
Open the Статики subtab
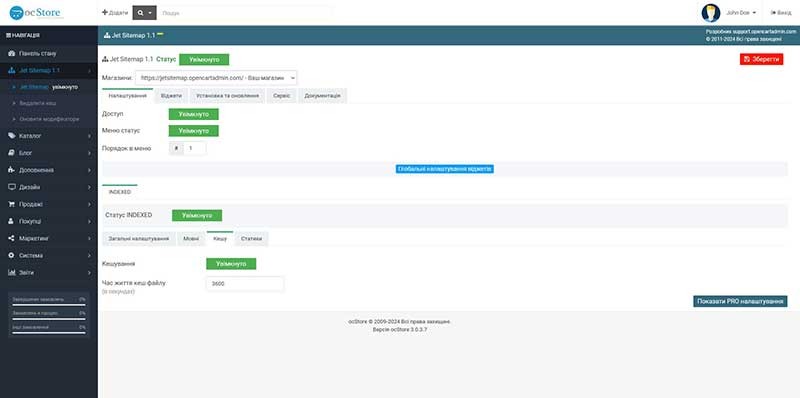coord(252,239)
